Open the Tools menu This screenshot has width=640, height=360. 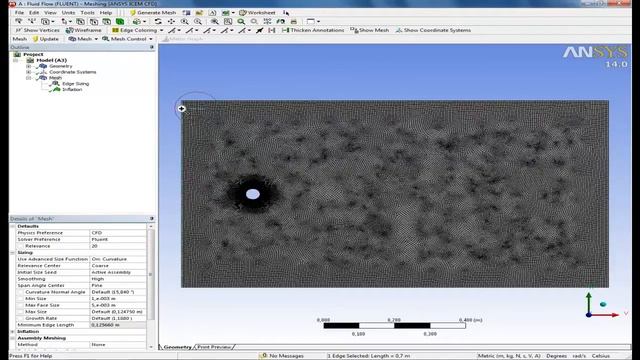click(x=87, y=13)
